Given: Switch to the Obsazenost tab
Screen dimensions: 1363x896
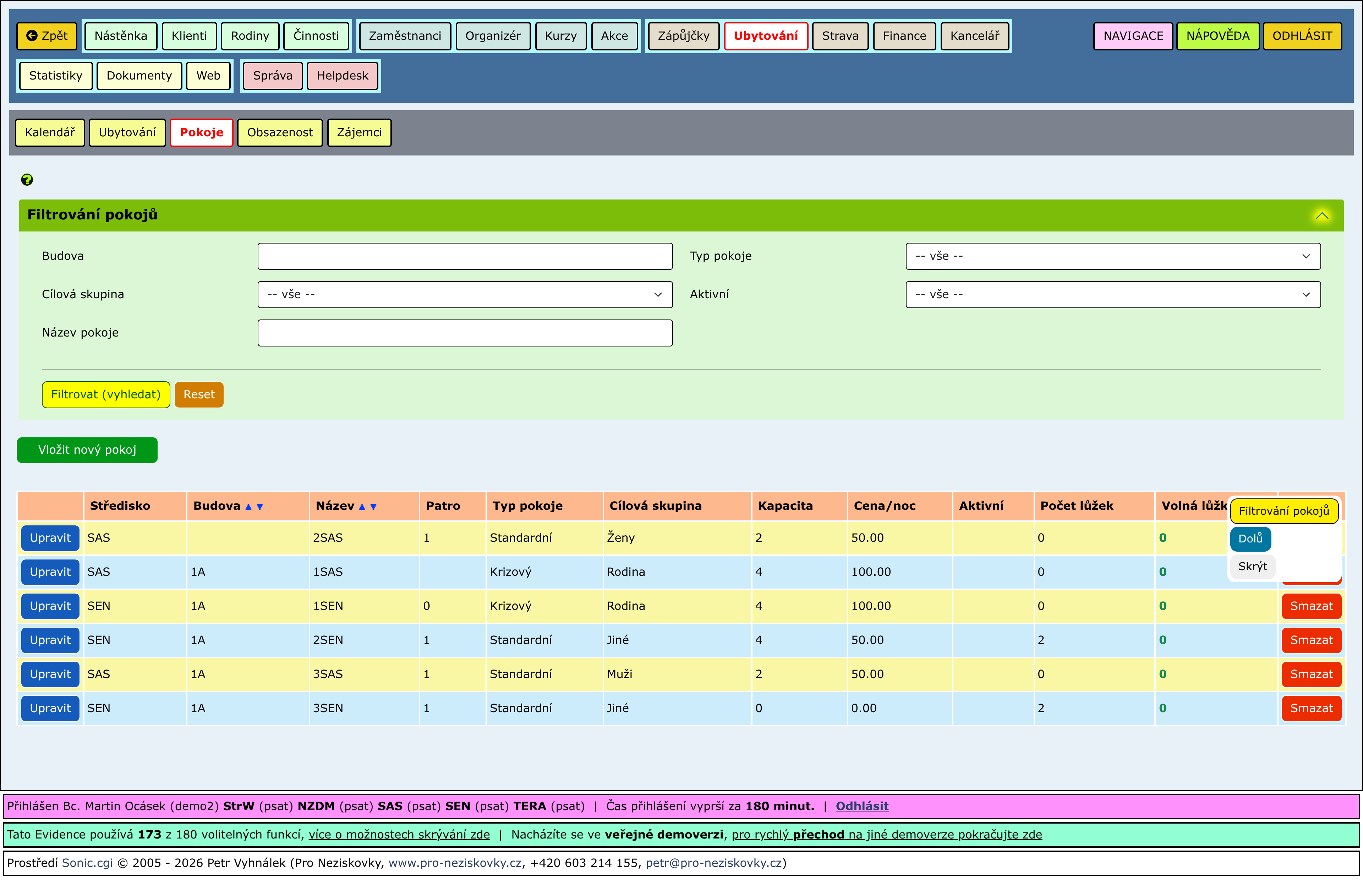Looking at the screenshot, I should click(279, 132).
